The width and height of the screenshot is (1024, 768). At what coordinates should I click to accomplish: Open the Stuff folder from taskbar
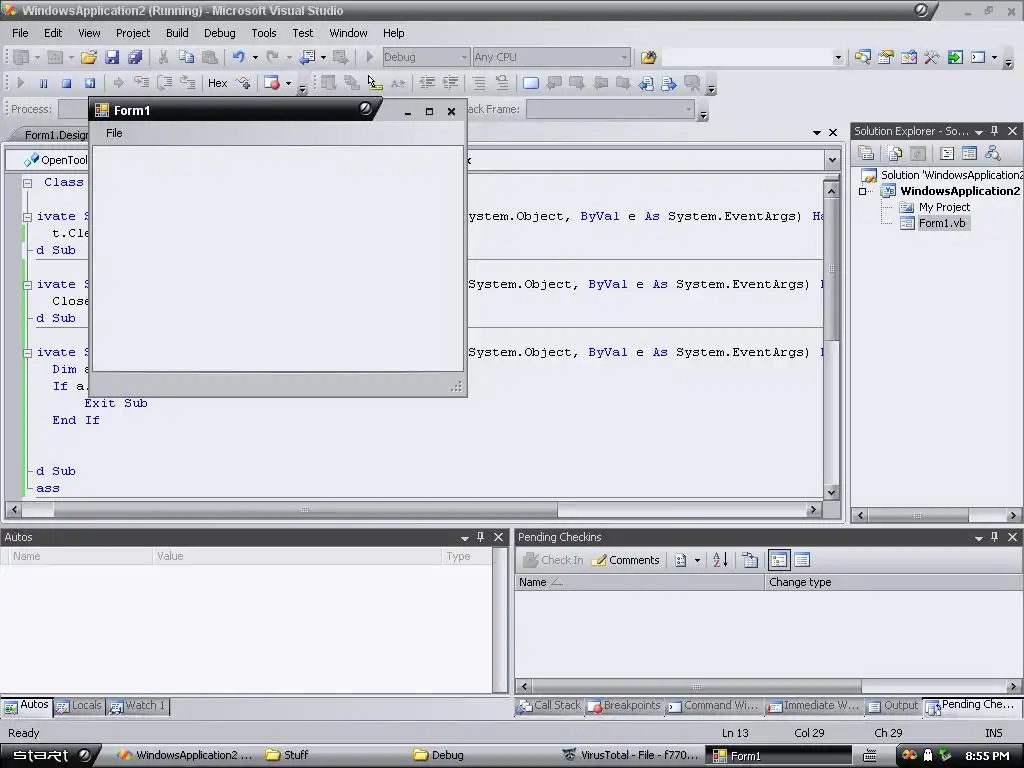point(287,756)
